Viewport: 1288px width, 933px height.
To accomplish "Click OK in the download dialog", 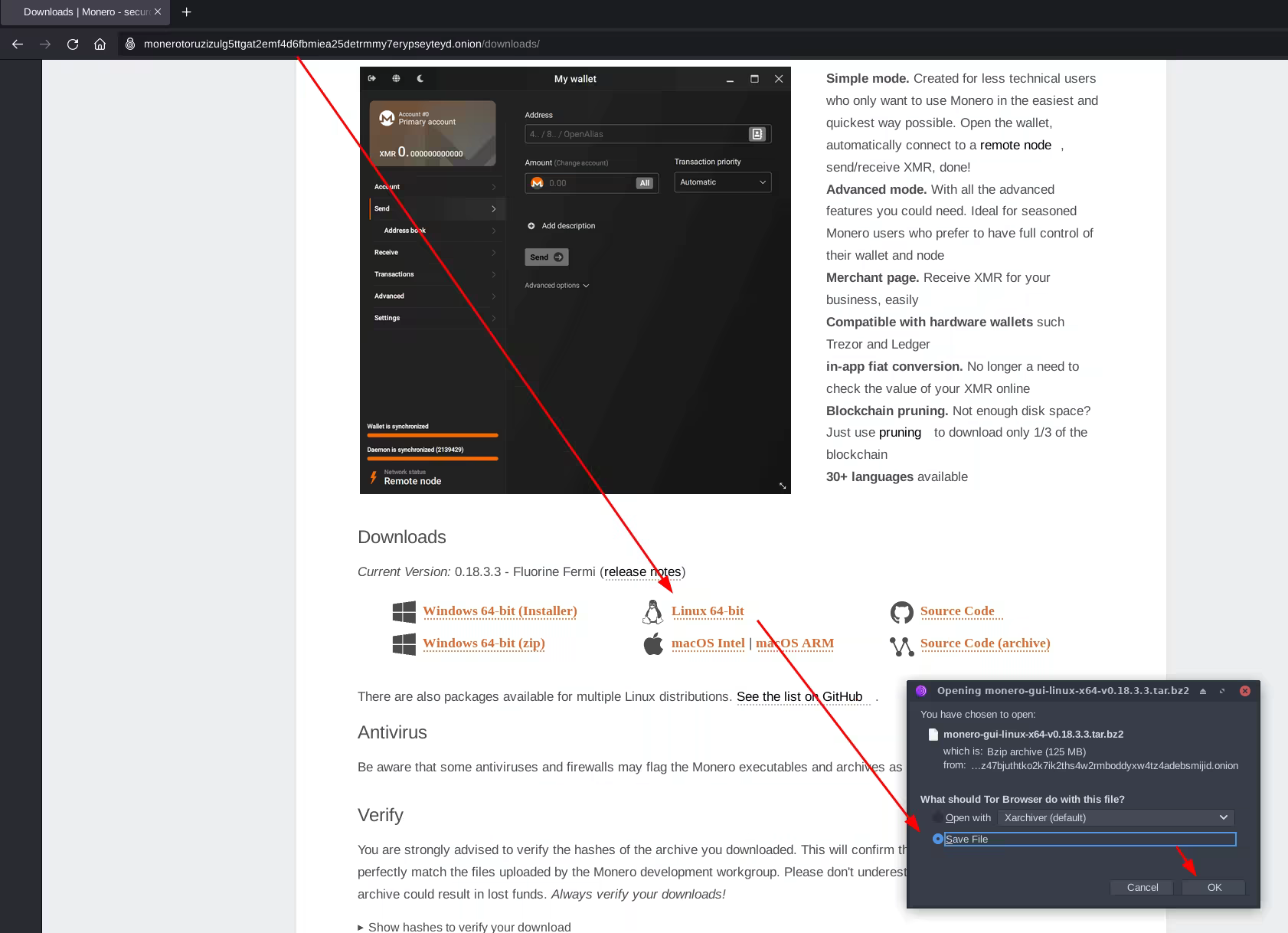I will 1214,887.
